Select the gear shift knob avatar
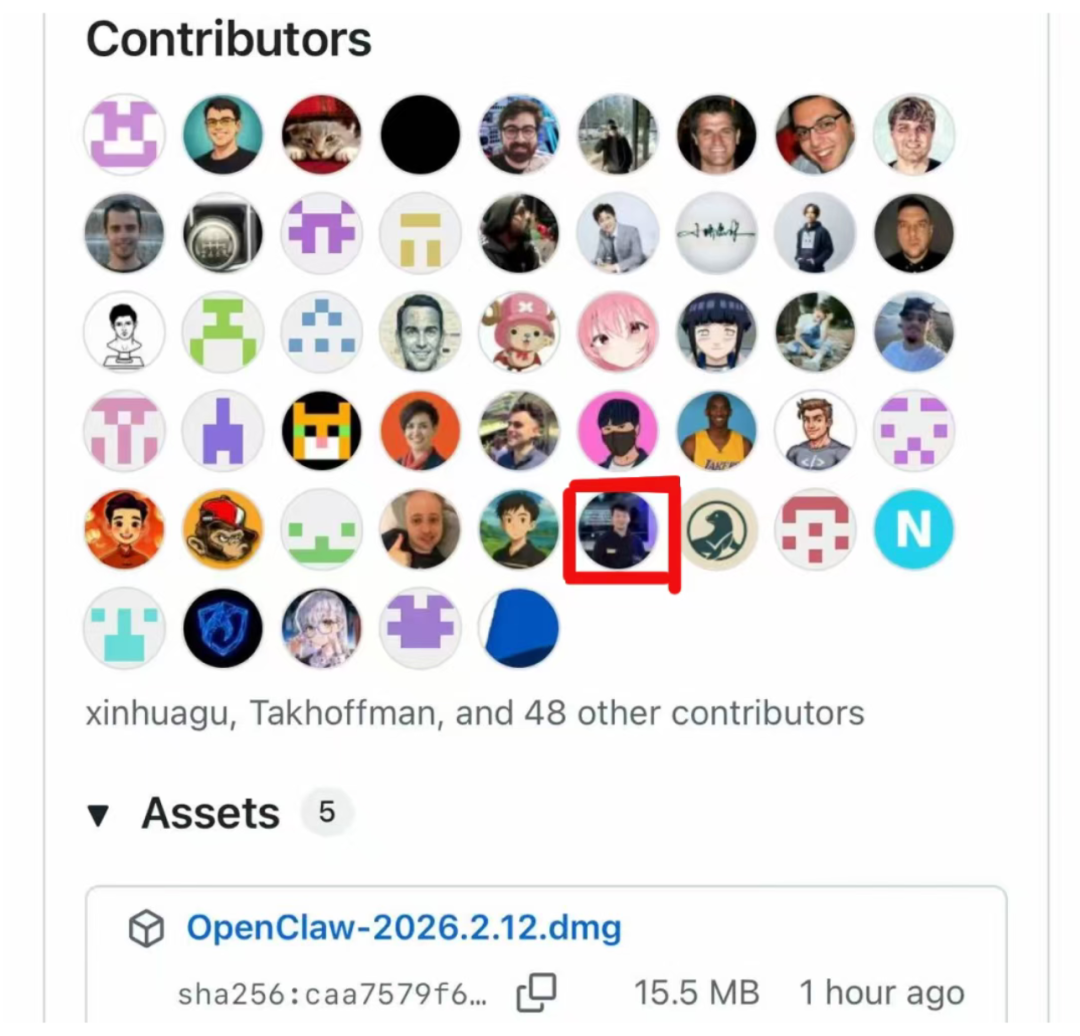 click(223, 233)
